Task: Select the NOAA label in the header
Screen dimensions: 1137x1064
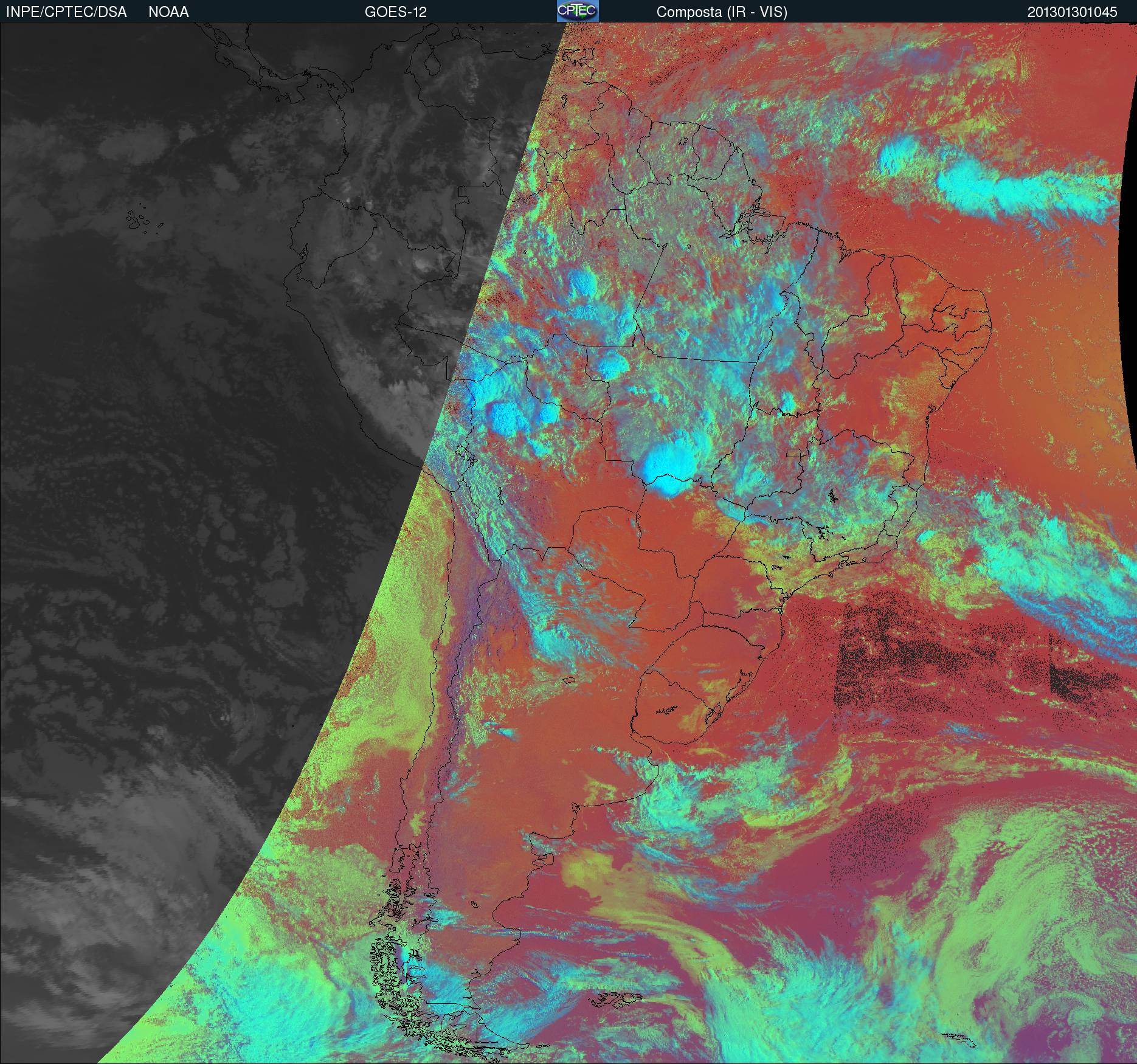Action: tap(168, 12)
